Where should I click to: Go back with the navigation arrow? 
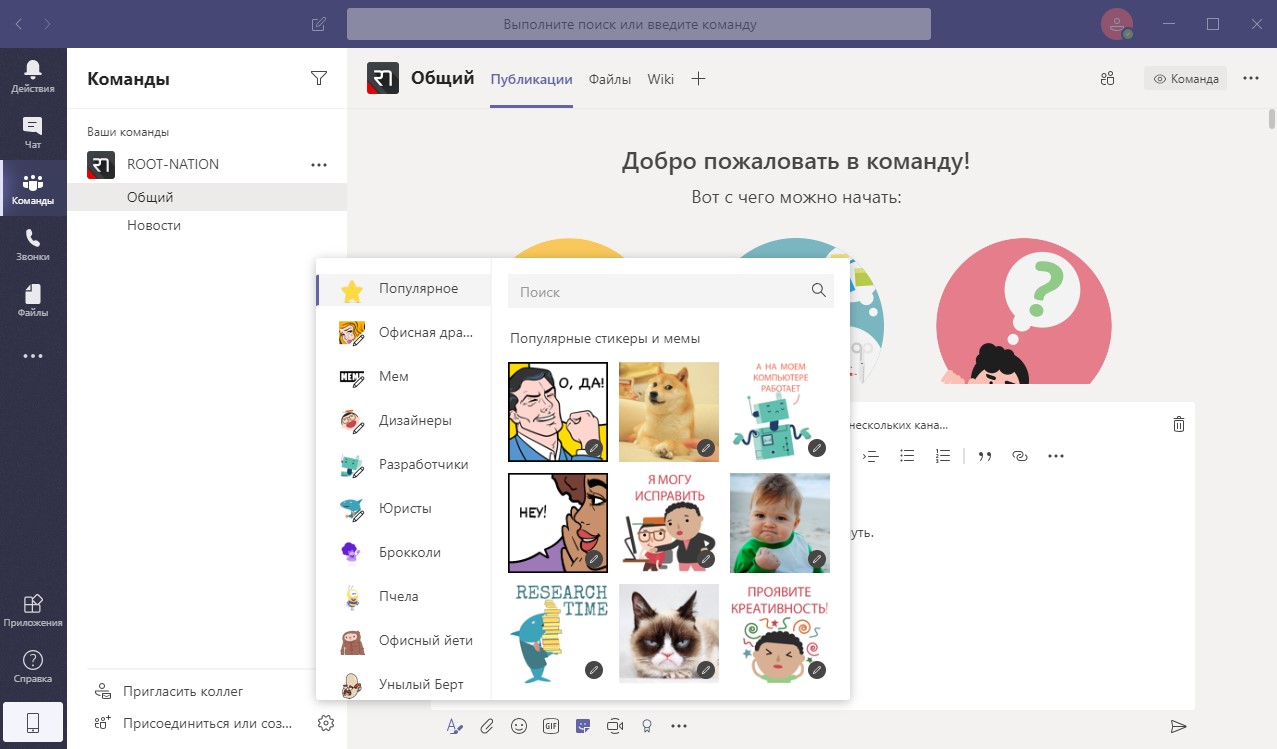pyautogui.click(x=20, y=23)
